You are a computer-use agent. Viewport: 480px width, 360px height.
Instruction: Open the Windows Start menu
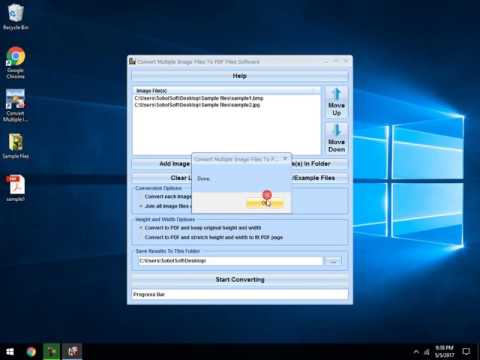(x=10, y=352)
